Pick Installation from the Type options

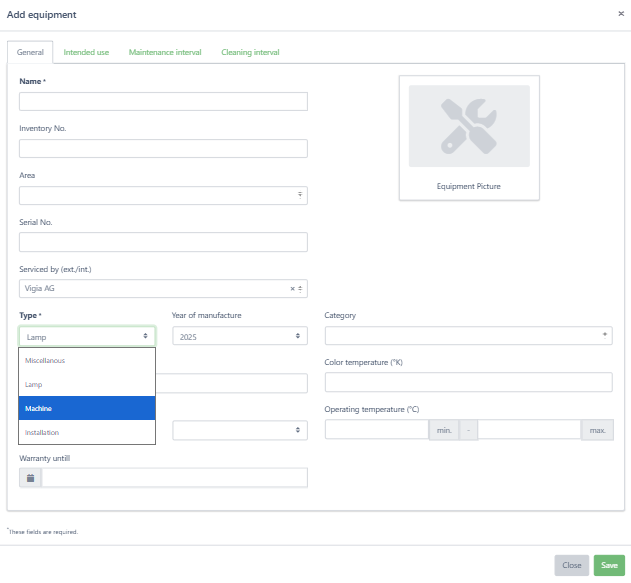pos(87,432)
